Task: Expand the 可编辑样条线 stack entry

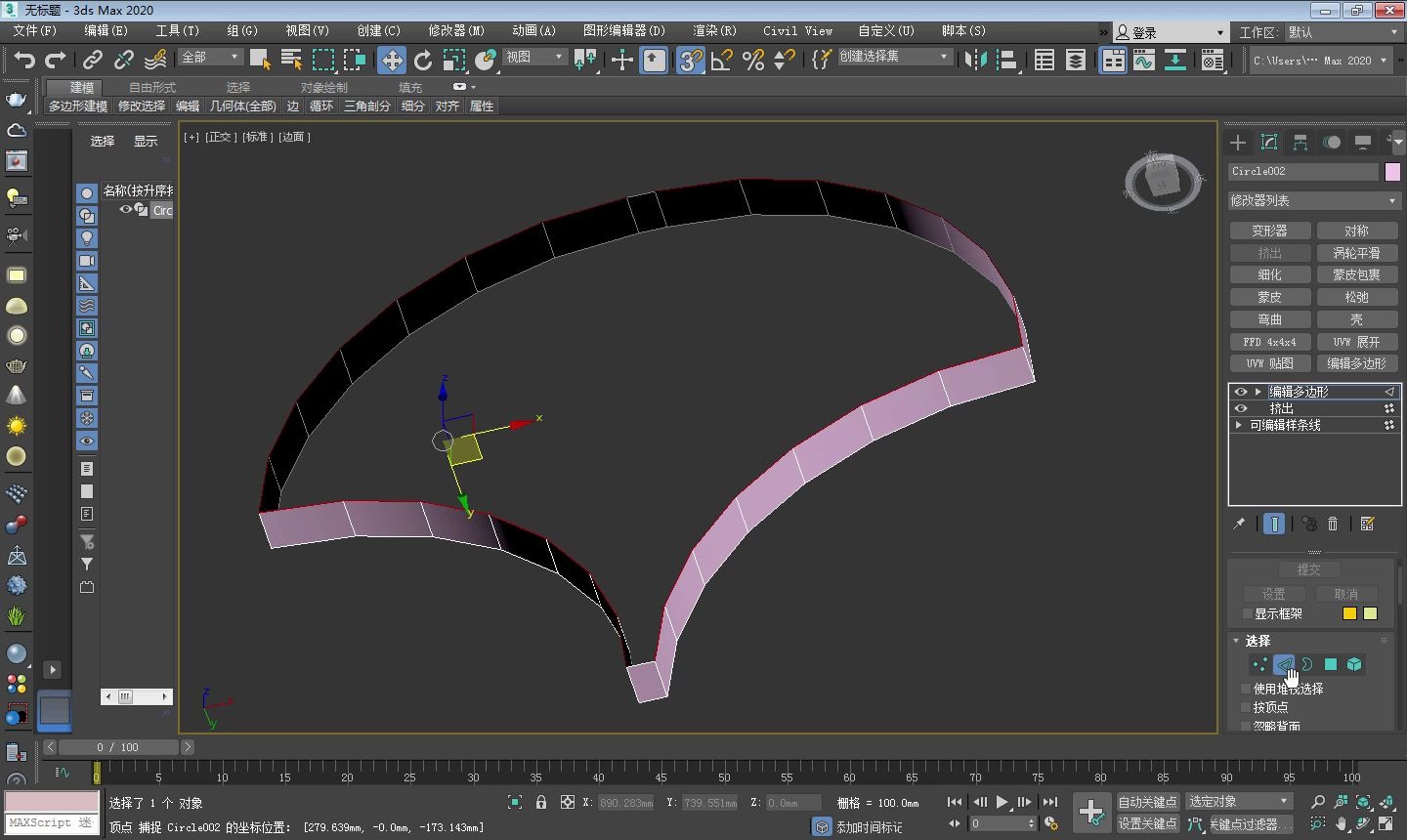Action: tap(1239, 425)
